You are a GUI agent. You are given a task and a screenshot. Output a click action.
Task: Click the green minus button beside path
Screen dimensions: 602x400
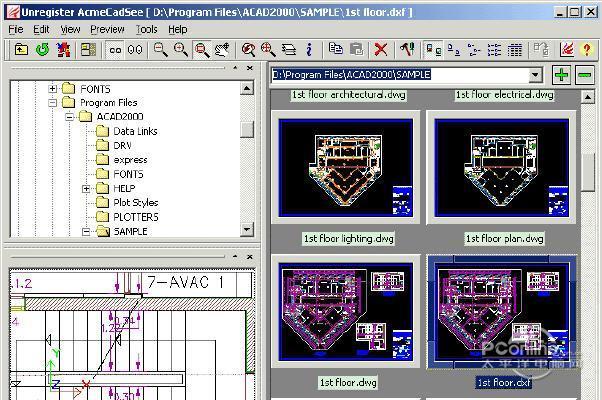coord(584,75)
